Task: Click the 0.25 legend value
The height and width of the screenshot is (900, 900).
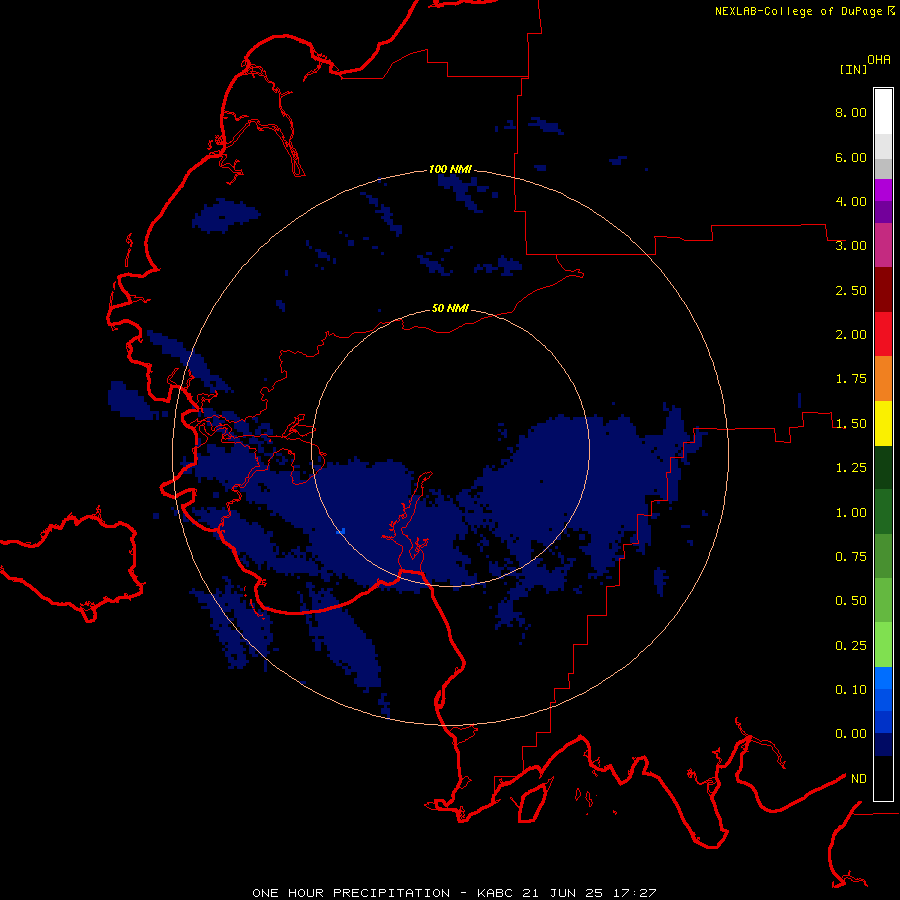Action: pyautogui.click(x=851, y=646)
